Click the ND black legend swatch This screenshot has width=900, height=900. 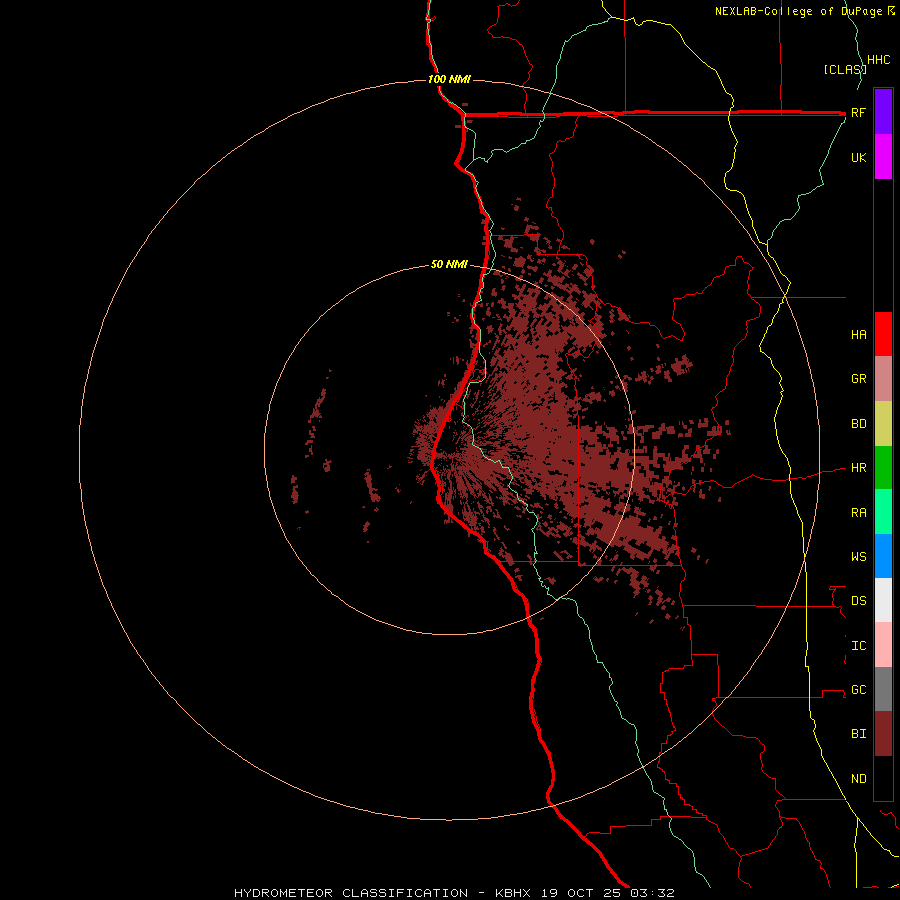pyautogui.click(x=883, y=778)
